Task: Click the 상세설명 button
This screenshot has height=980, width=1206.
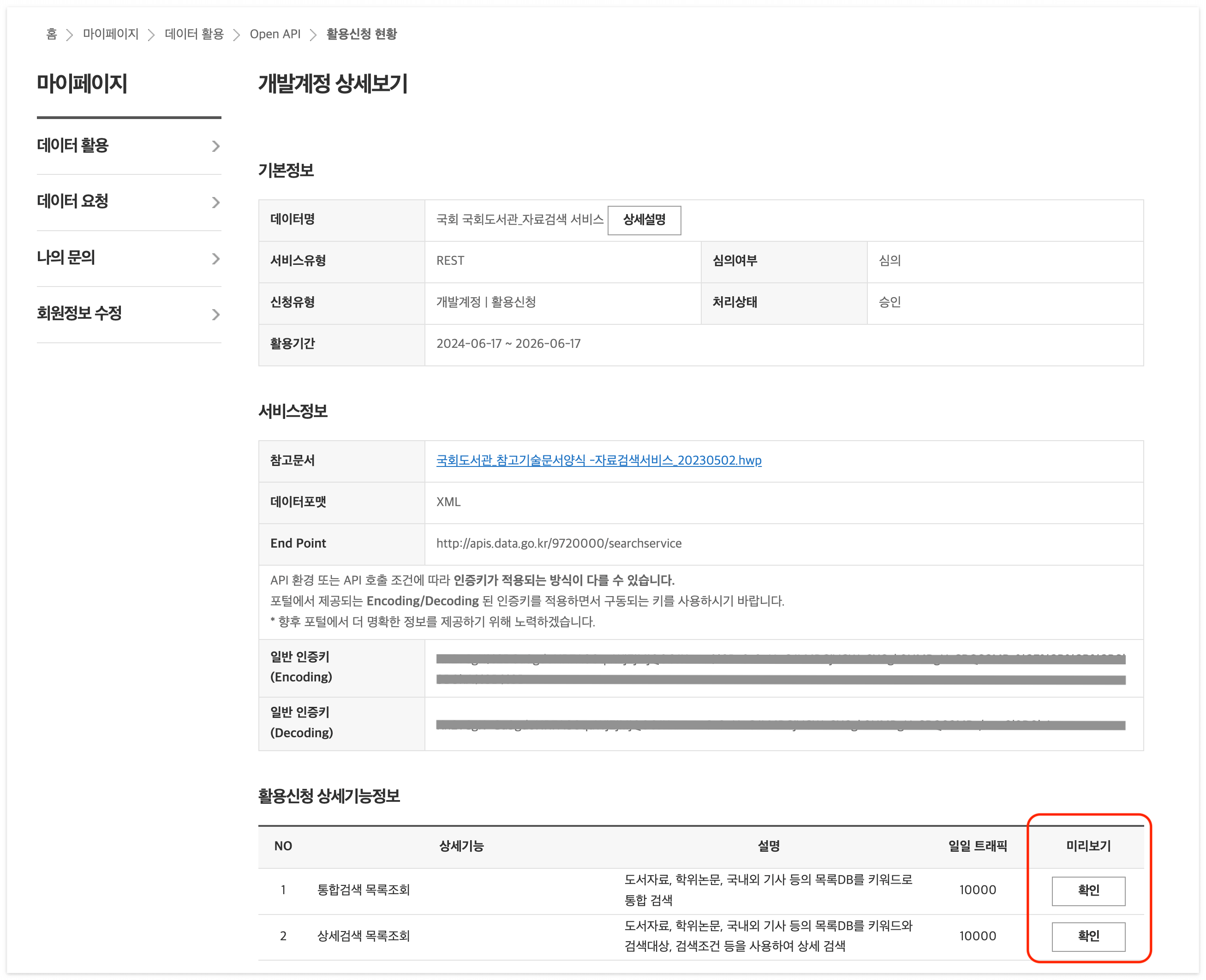Action: point(644,220)
